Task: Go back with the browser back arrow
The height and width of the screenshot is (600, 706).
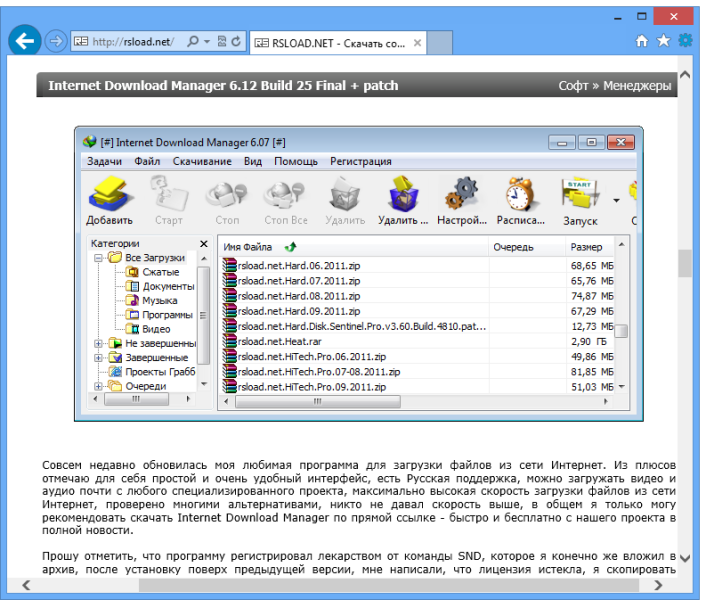Action: pyautogui.click(x=25, y=41)
